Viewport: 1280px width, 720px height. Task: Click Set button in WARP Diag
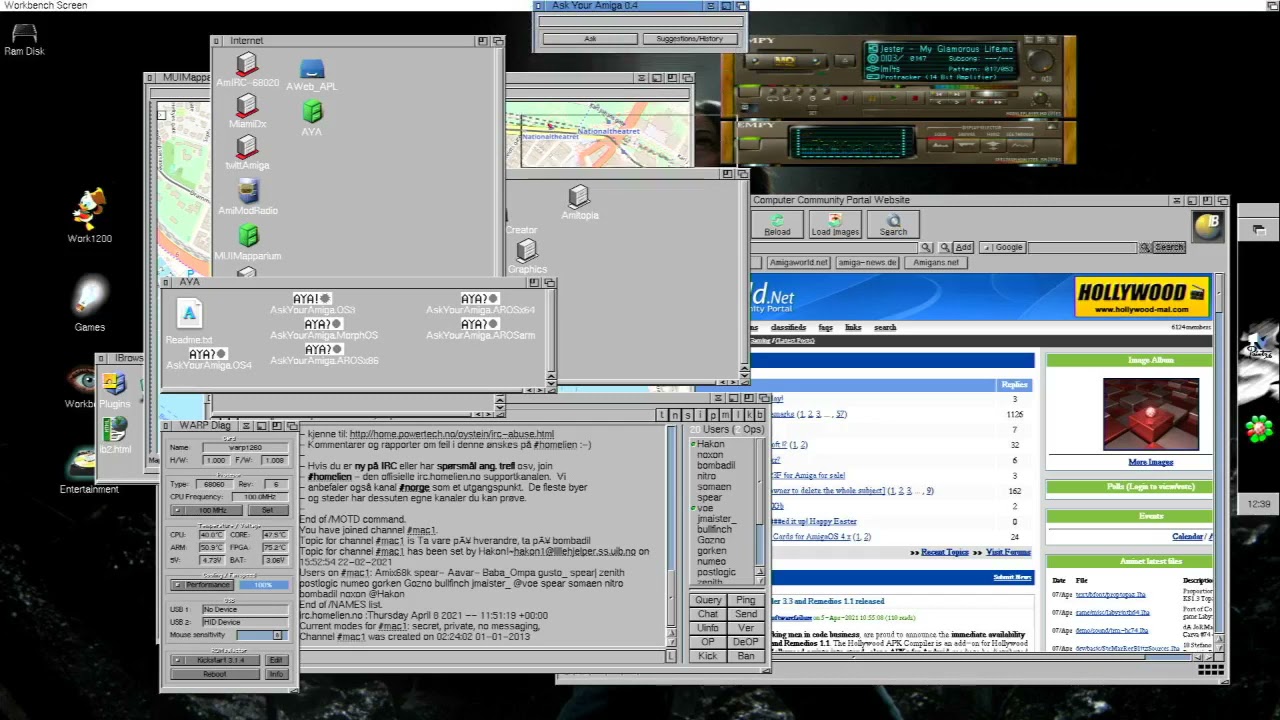[x=267, y=510]
